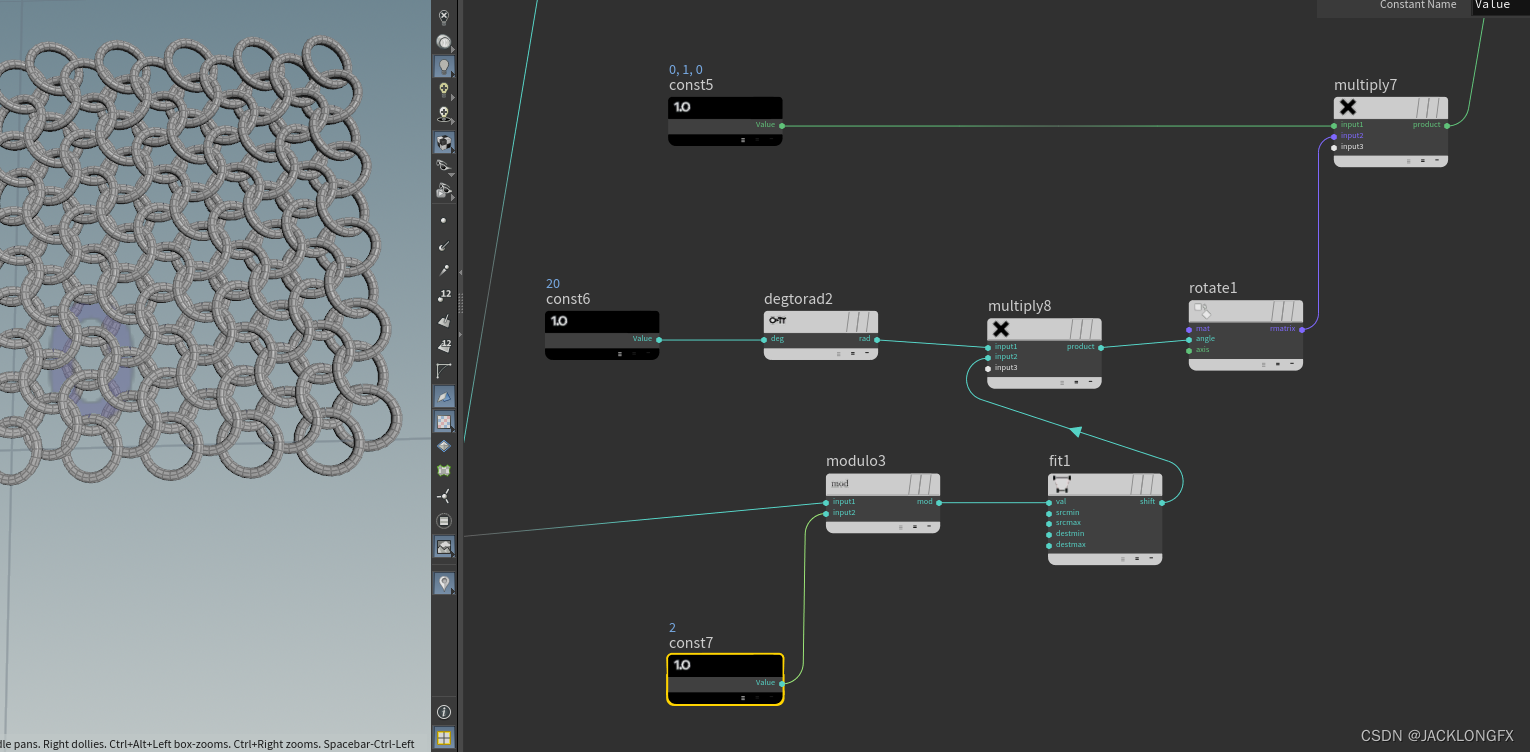Click the shift output on fit1

[1161, 501]
